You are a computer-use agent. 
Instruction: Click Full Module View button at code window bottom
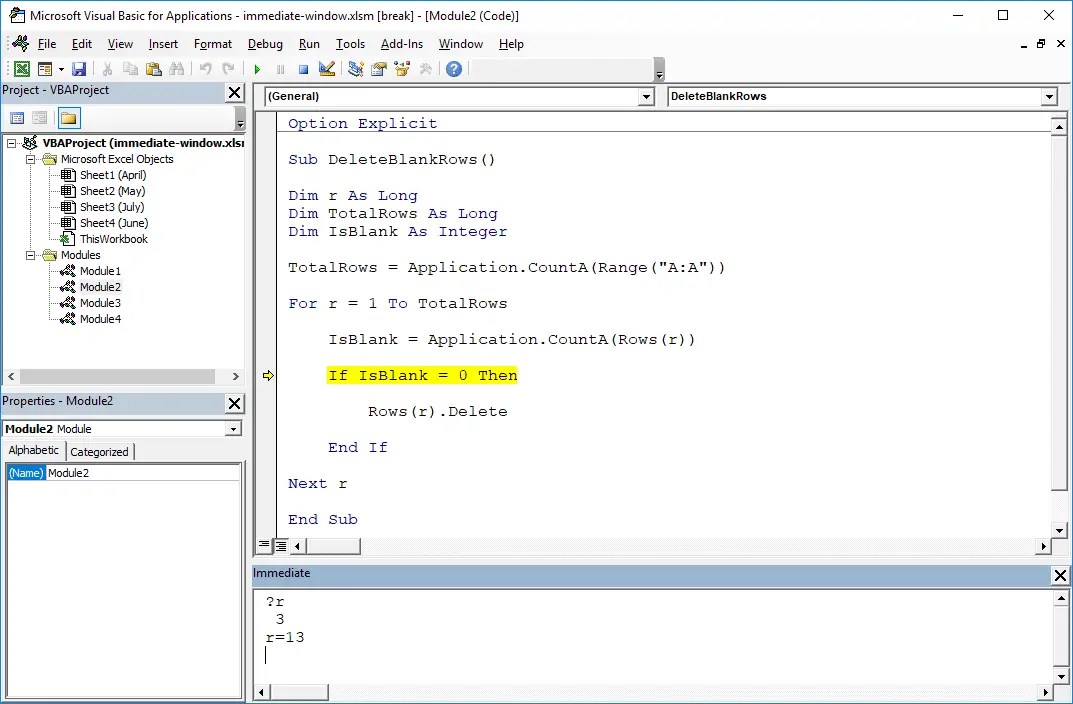click(x=281, y=545)
